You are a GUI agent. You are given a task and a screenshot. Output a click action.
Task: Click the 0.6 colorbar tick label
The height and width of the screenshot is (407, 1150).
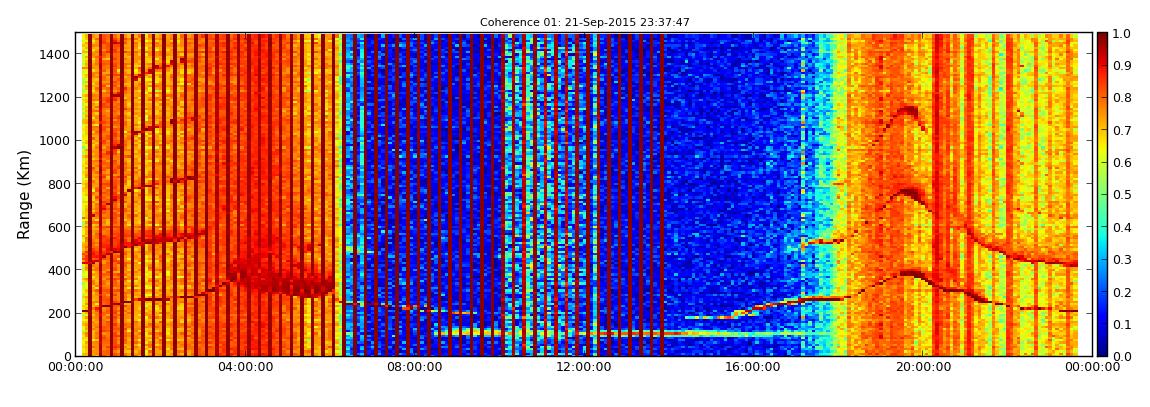tap(1124, 163)
